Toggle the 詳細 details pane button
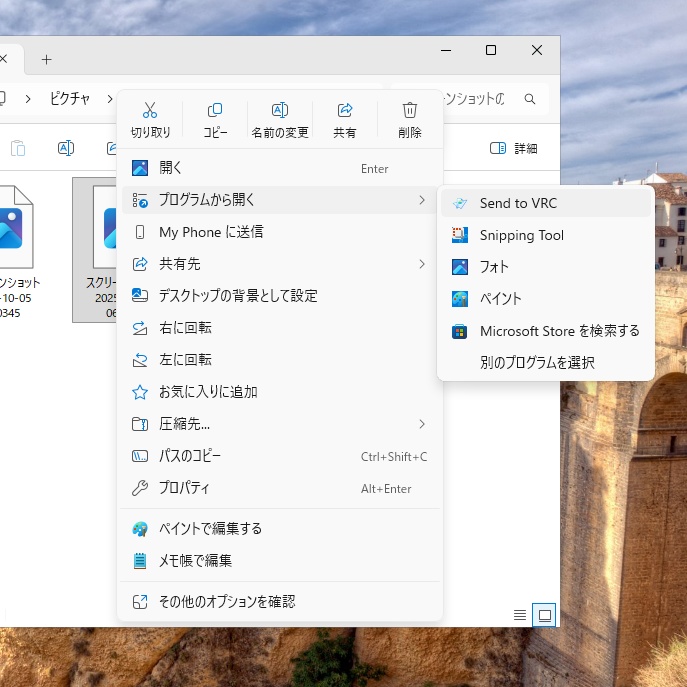The height and width of the screenshot is (687, 687). pyautogui.click(x=513, y=148)
